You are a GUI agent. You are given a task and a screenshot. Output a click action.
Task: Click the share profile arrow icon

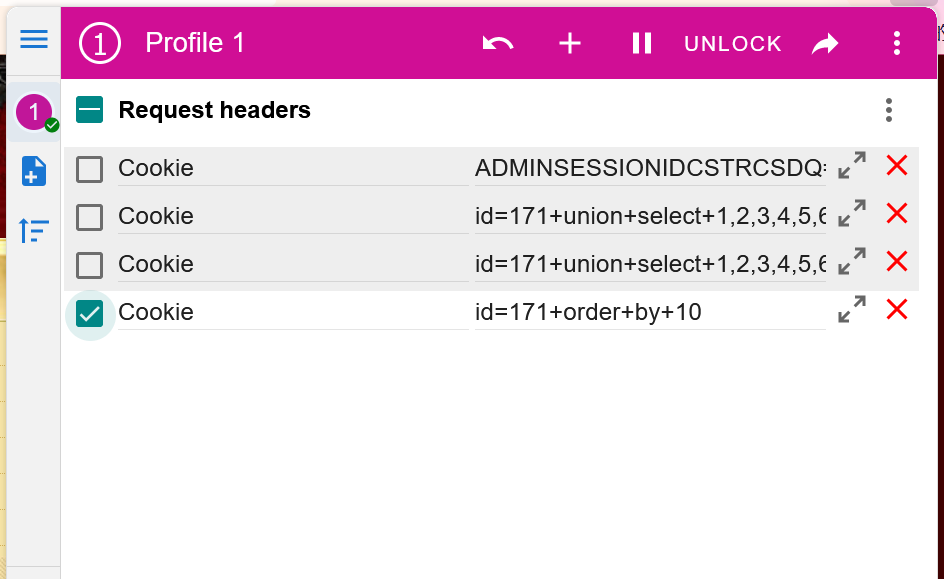[825, 43]
